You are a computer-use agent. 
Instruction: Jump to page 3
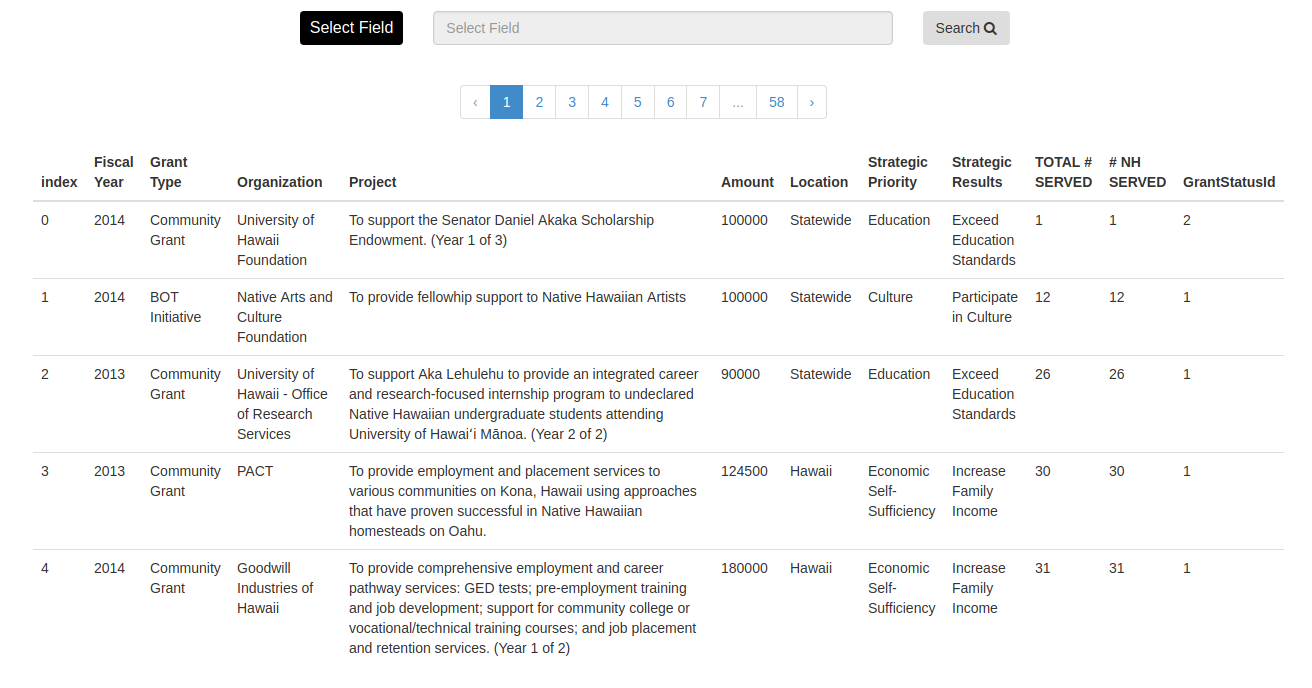click(x=572, y=102)
